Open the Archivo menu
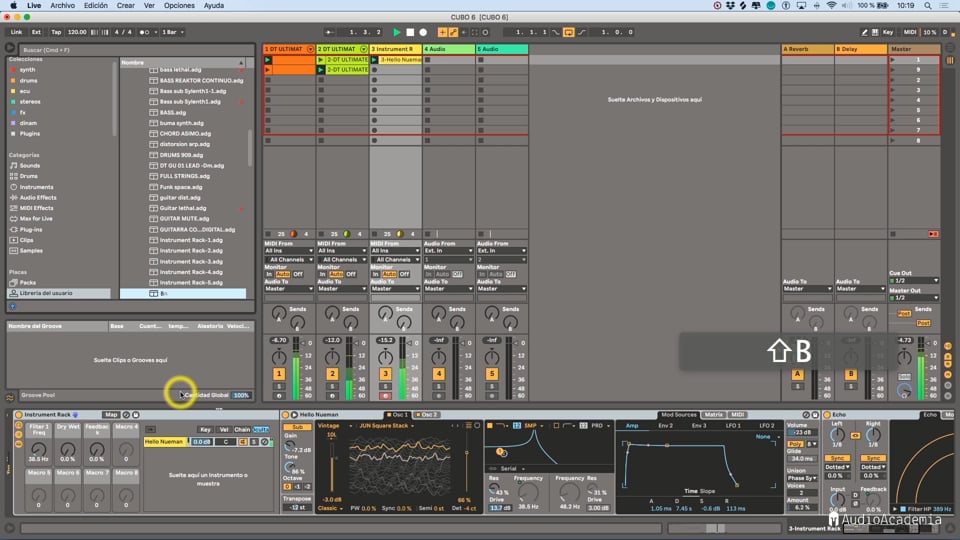960x540 pixels. (x=62, y=6)
